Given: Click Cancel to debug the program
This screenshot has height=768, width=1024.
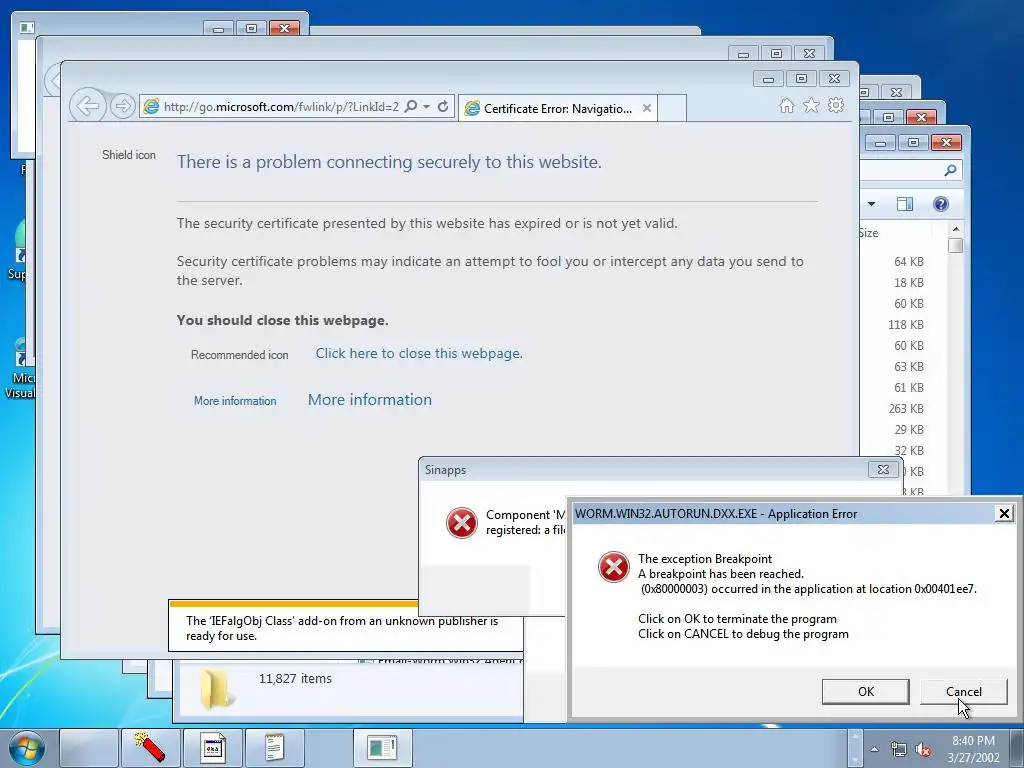Looking at the screenshot, I should (963, 692).
